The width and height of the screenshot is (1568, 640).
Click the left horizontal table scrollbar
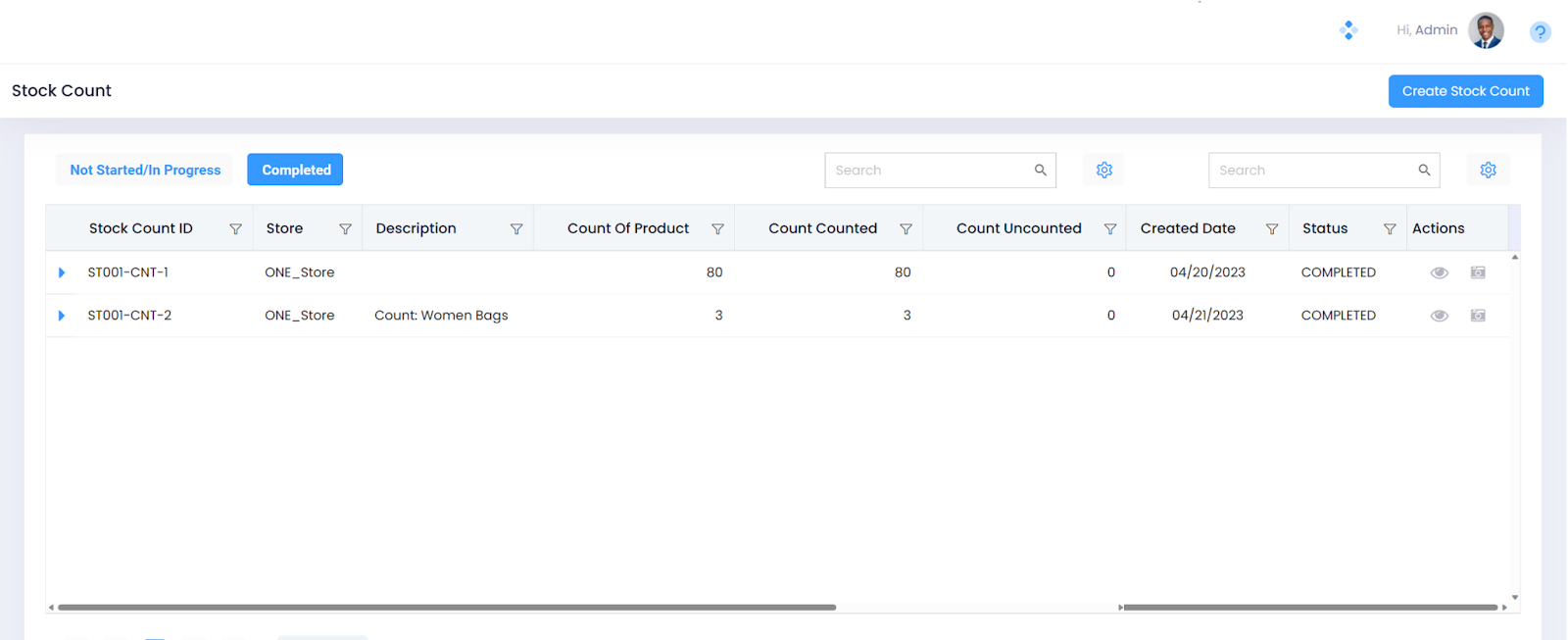pos(446,608)
